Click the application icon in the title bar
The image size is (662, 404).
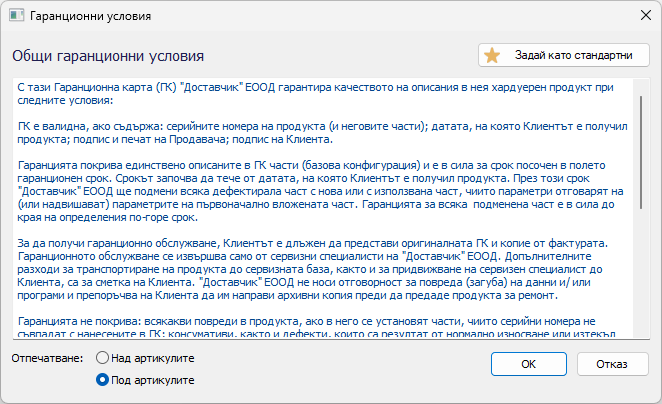tap(16, 16)
